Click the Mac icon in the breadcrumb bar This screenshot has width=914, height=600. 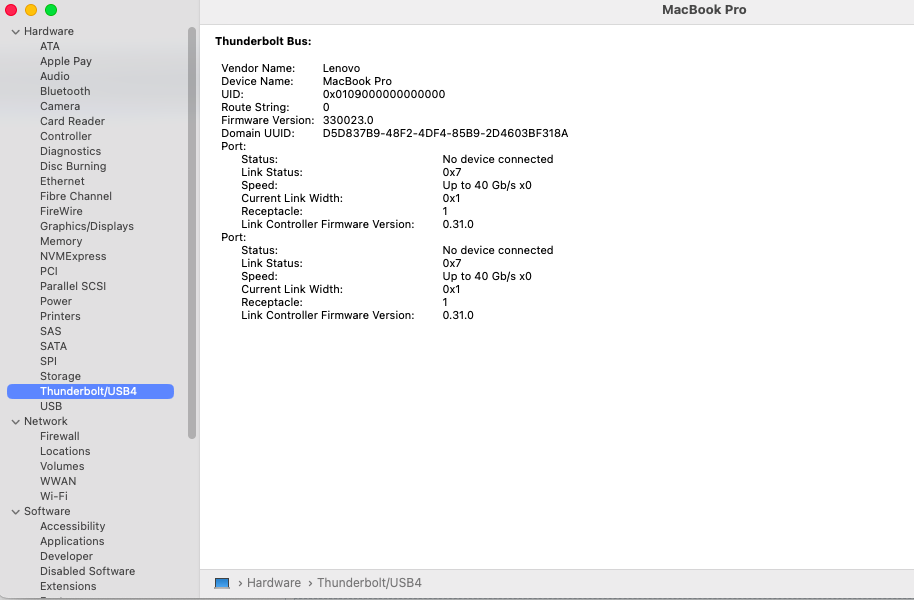tap(221, 582)
